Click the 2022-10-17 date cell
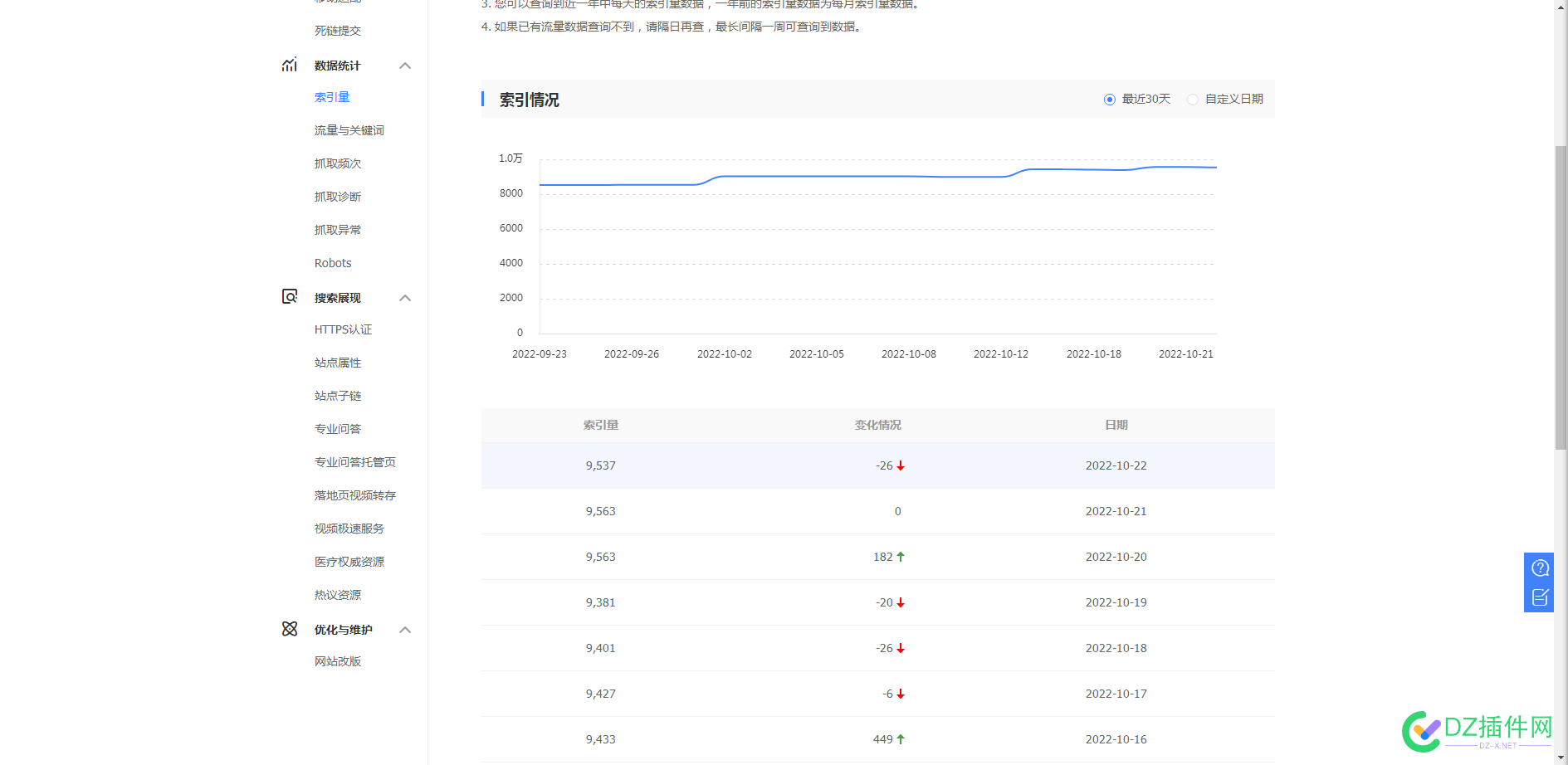1568x765 pixels. [x=1116, y=694]
